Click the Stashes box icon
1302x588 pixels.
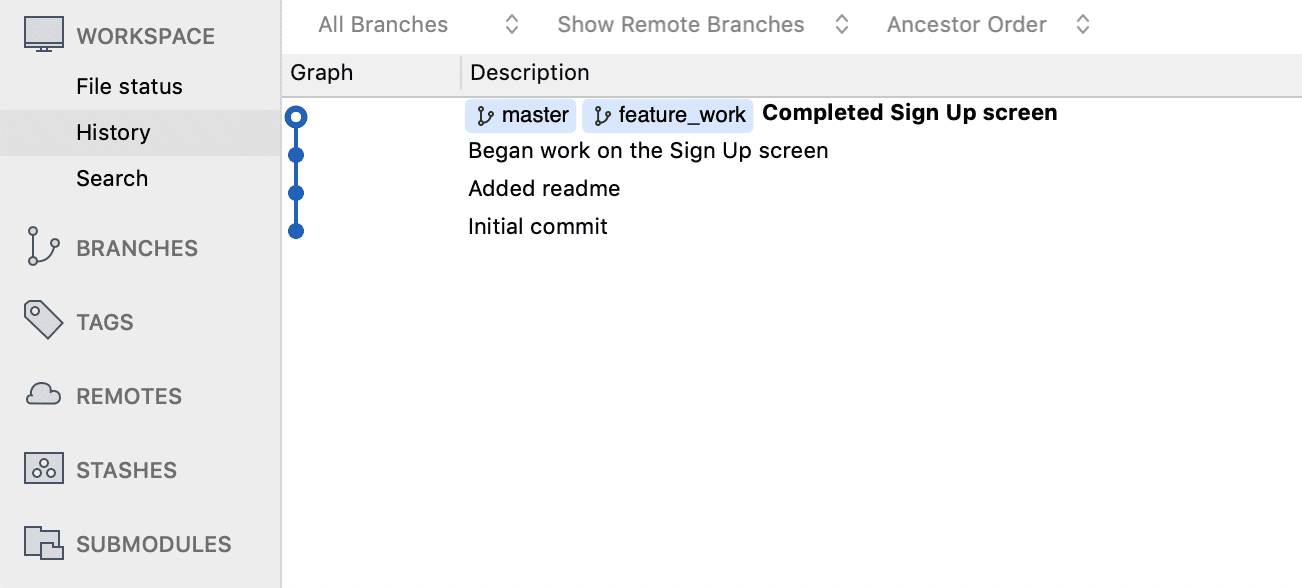click(44, 469)
